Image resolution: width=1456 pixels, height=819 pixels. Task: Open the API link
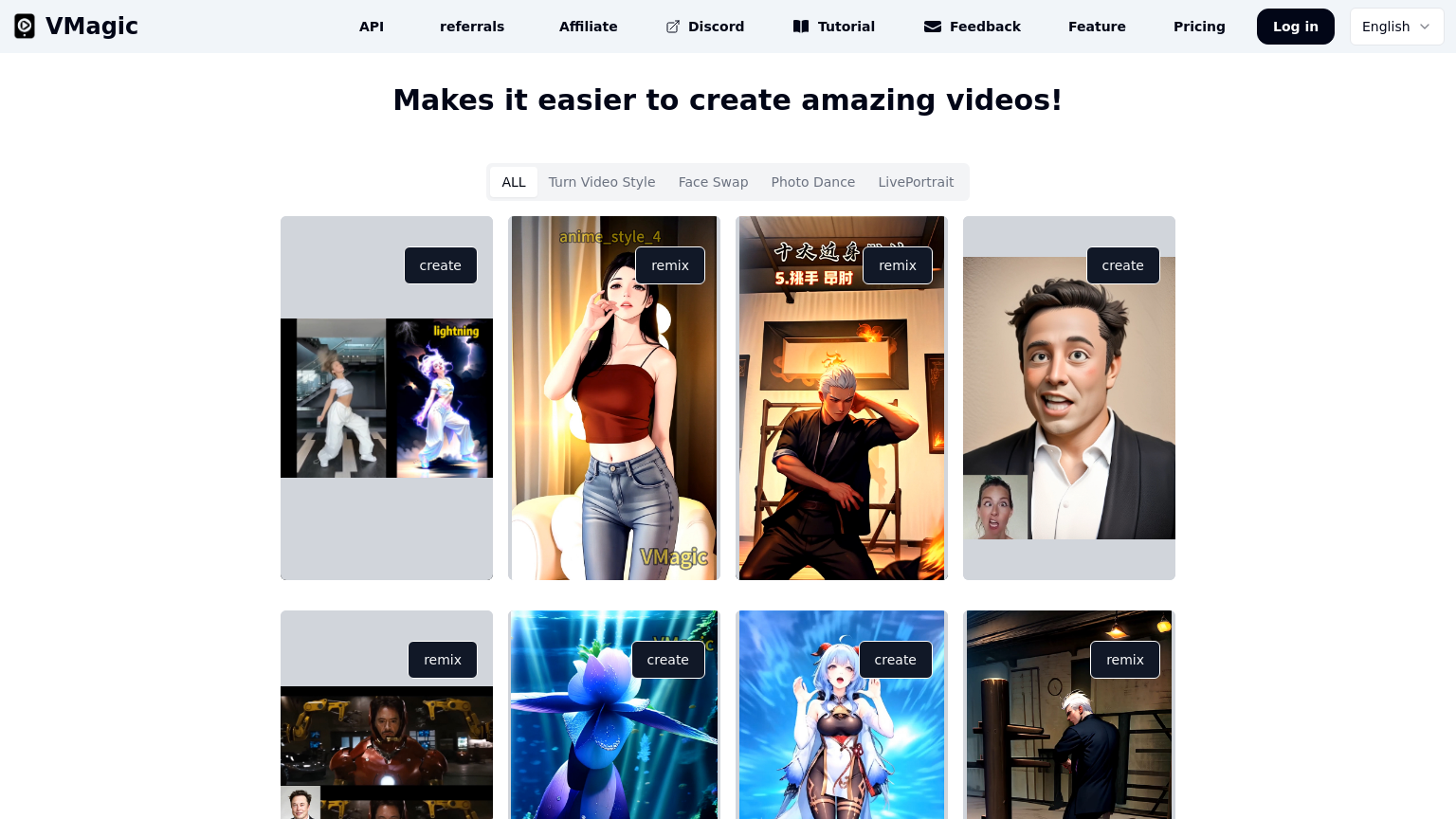[372, 27]
